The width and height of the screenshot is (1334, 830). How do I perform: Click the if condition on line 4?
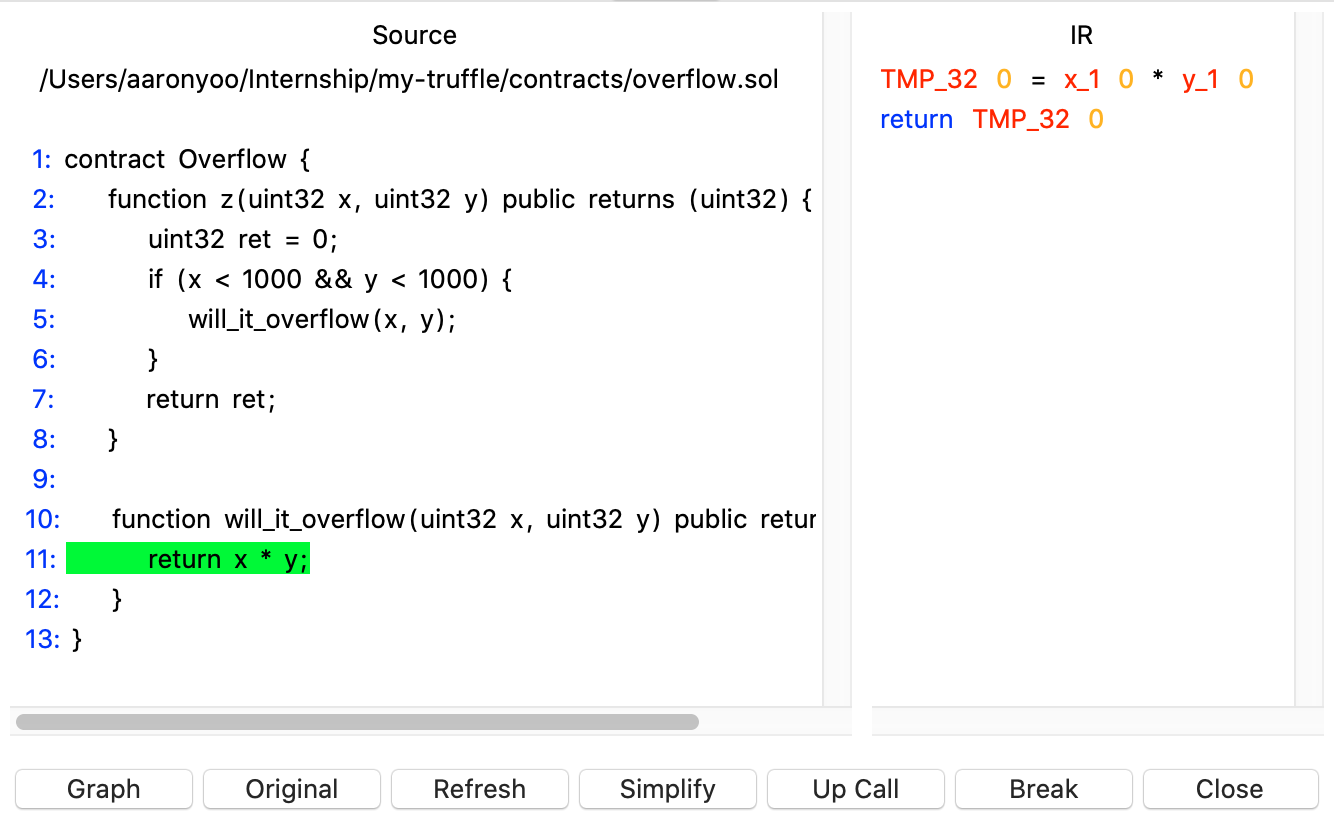[330, 279]
